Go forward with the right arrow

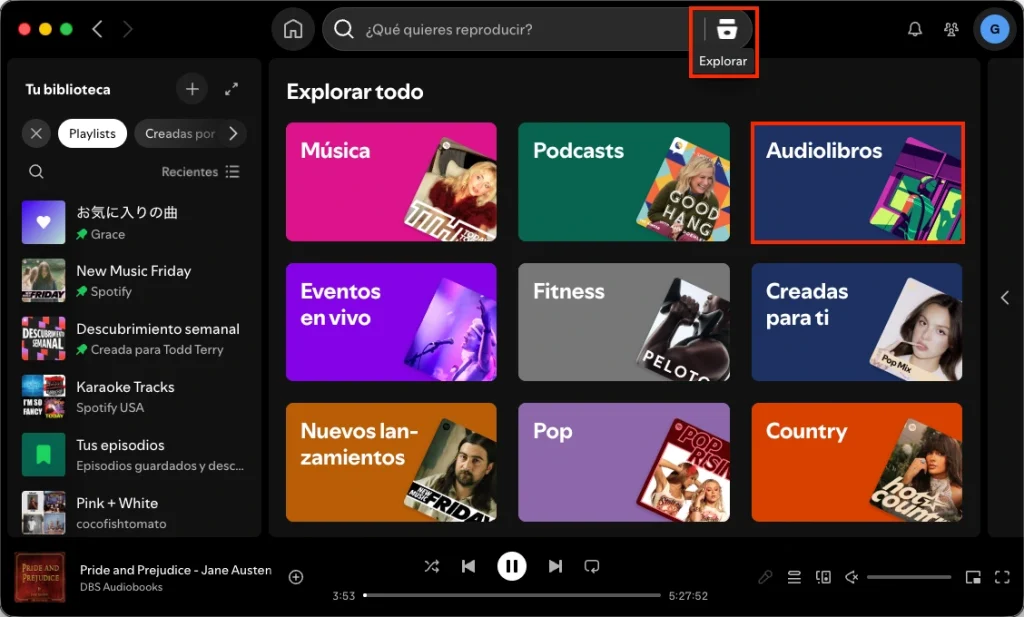point(128,29)
